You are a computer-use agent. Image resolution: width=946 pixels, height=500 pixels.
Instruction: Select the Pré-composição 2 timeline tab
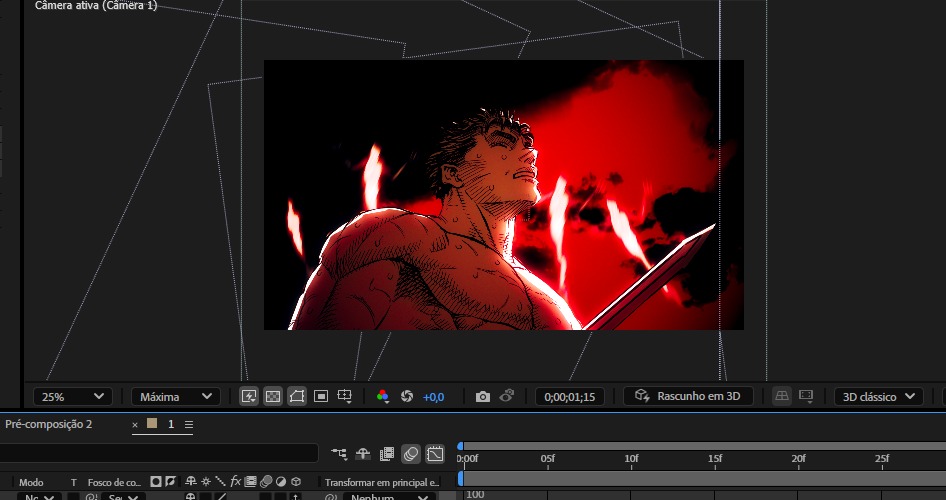click(x=48, y=424)
